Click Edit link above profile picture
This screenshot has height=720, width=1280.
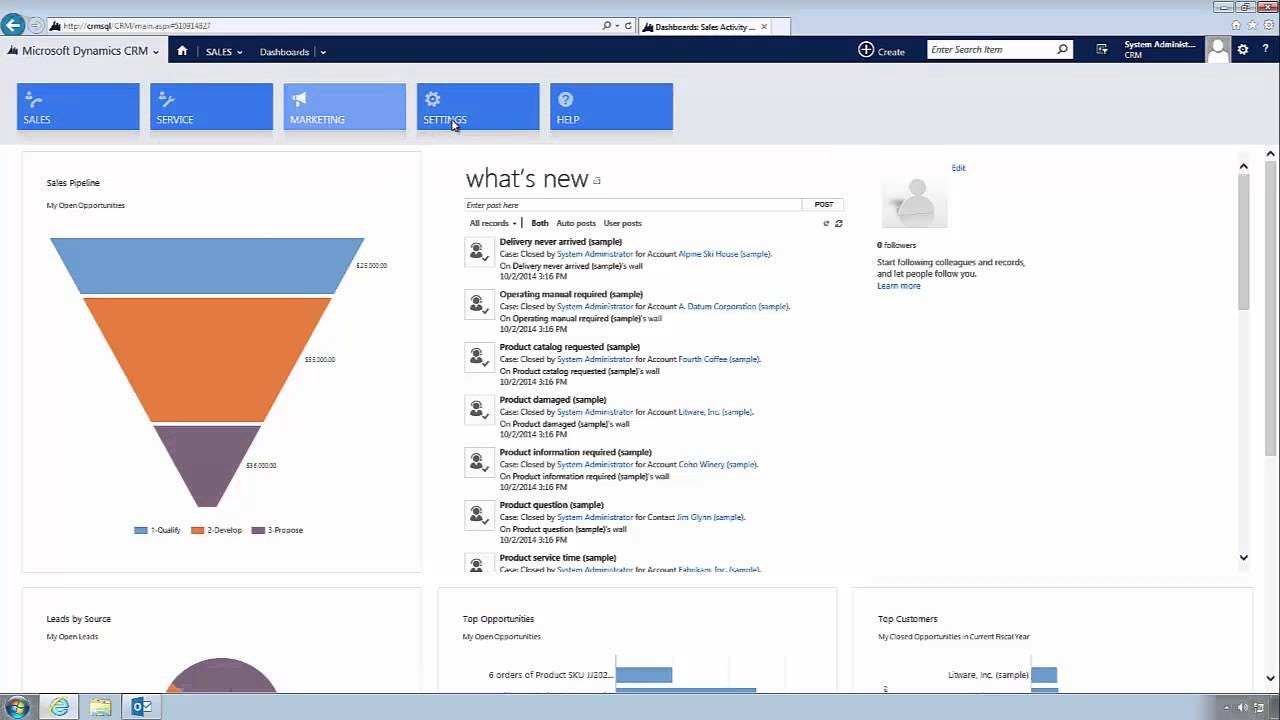pos(958,168)
